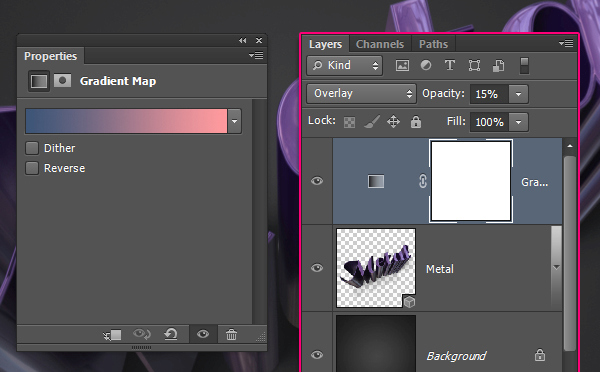This screenshot has height=372, width=600.
Task: Open the Opacity slider dropdown arrow
Action: (518, 94)
